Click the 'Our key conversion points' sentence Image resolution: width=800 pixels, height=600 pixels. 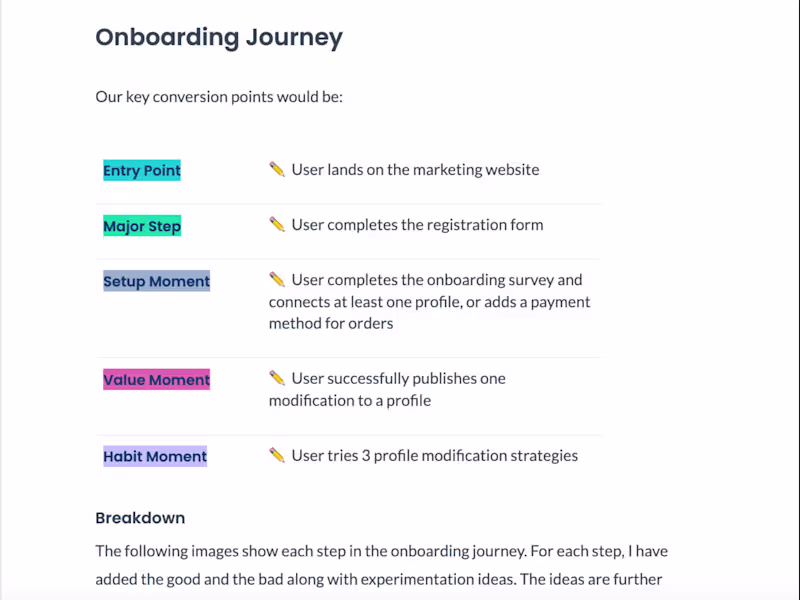pos(219,98)
